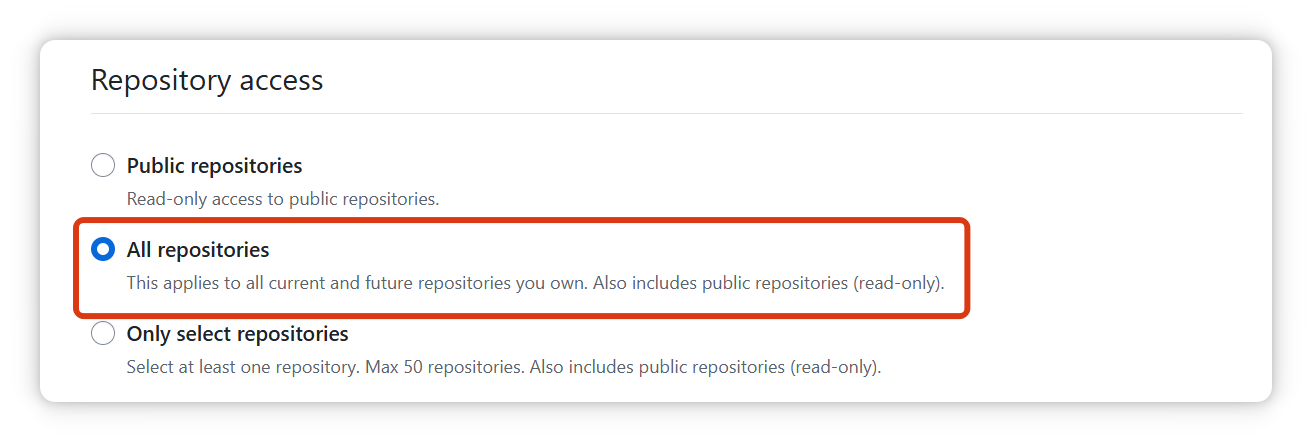Click the "All repositories" bold label text
This screenshot has width=1312, height=442.
point(198,249)
